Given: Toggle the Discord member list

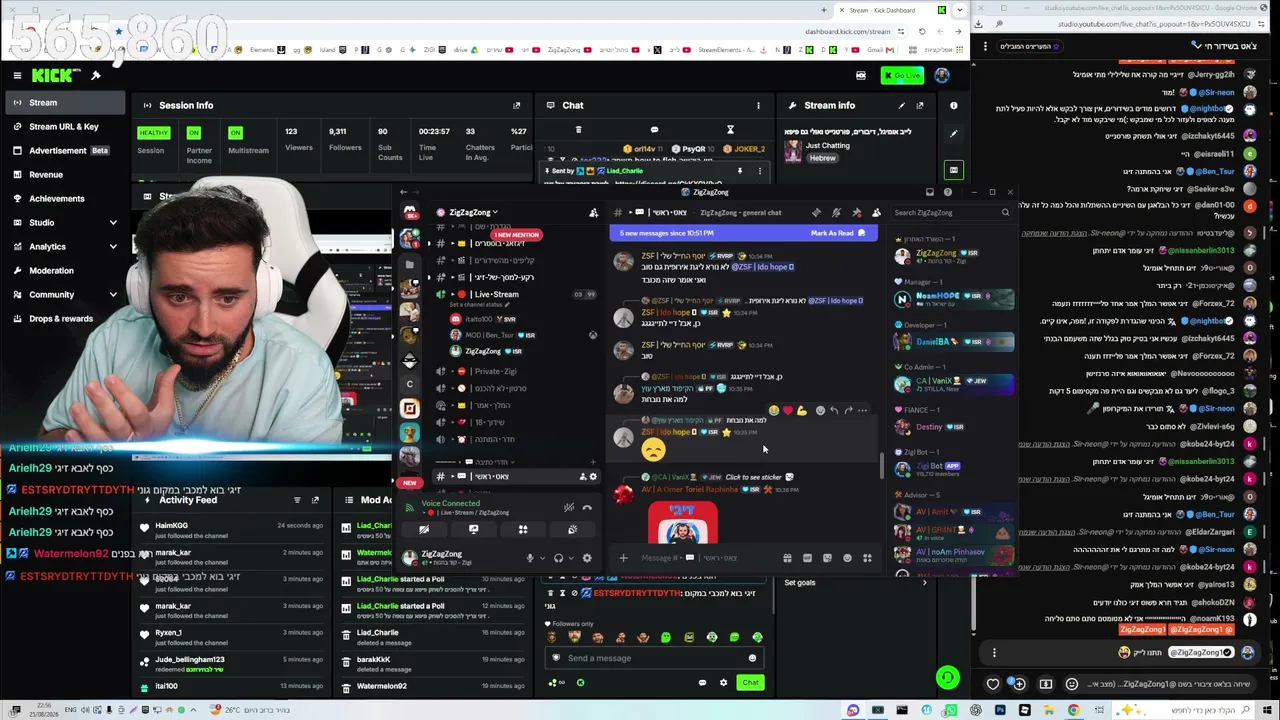Looking at the screenshot, I should click(877, 212).
